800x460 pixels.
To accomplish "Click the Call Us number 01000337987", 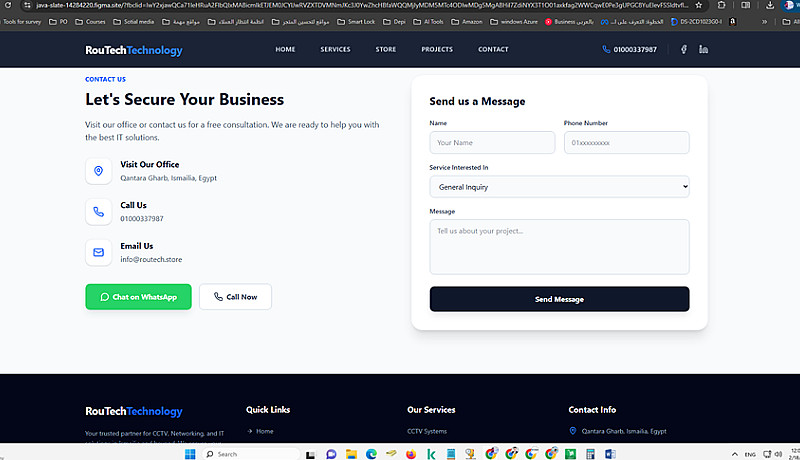I will [x=142, y=219].
